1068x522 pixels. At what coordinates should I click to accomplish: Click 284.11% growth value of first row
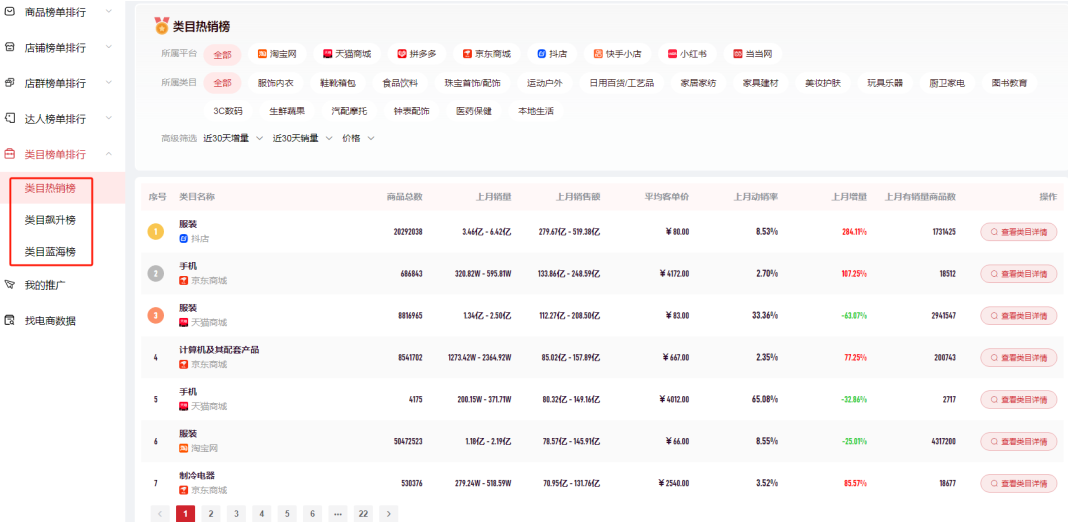[x=854, y=232]
